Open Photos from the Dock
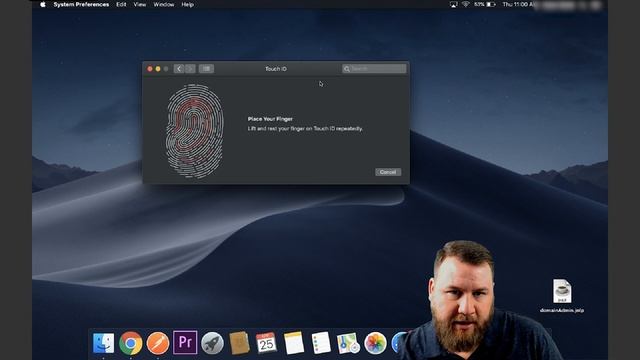Viewport: 640px width, 360px height. tap(375, 342)
